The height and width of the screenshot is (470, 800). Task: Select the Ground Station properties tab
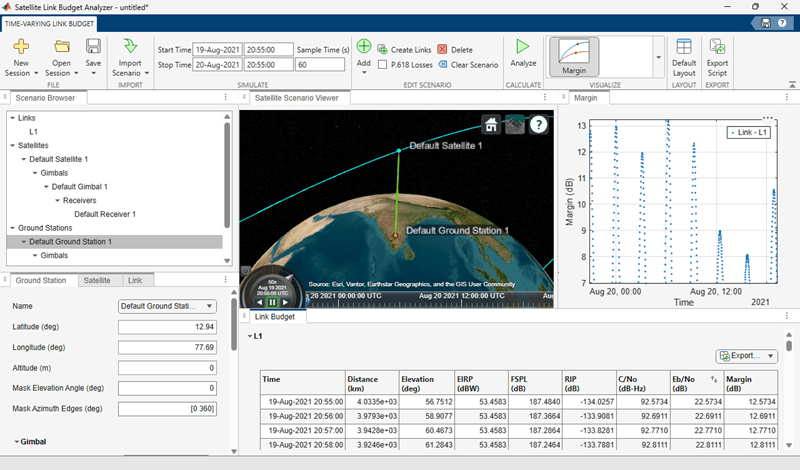[41, 280]
